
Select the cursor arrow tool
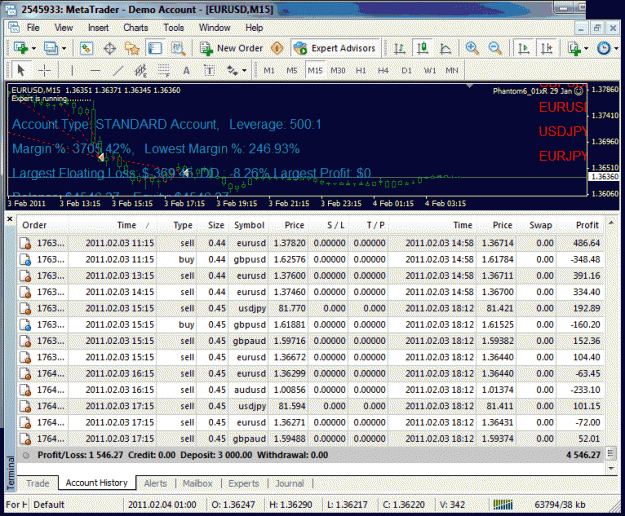(x=21, y=71)
